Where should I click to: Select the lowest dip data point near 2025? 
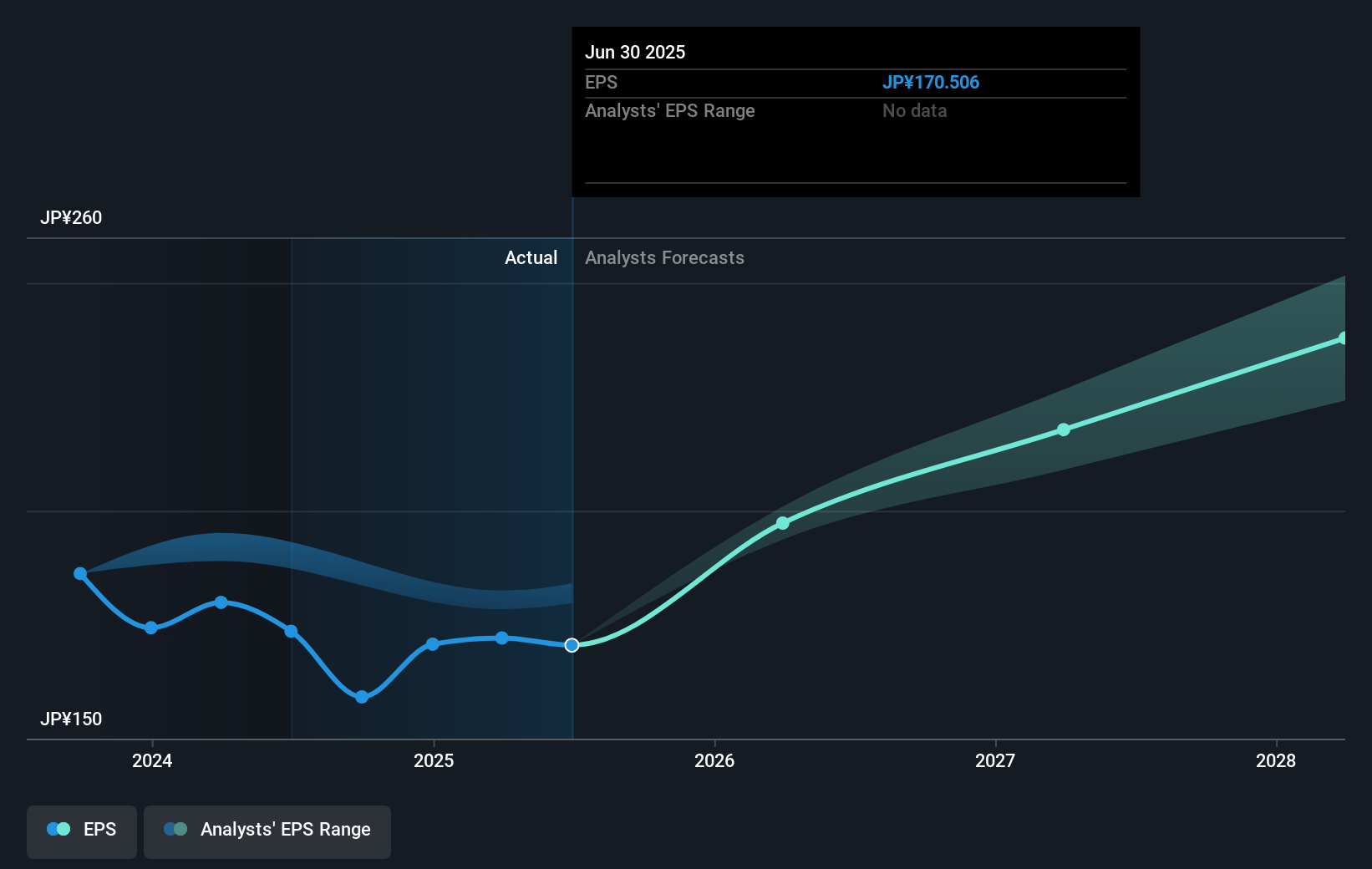pyautogui.click(x=361, y=696)
